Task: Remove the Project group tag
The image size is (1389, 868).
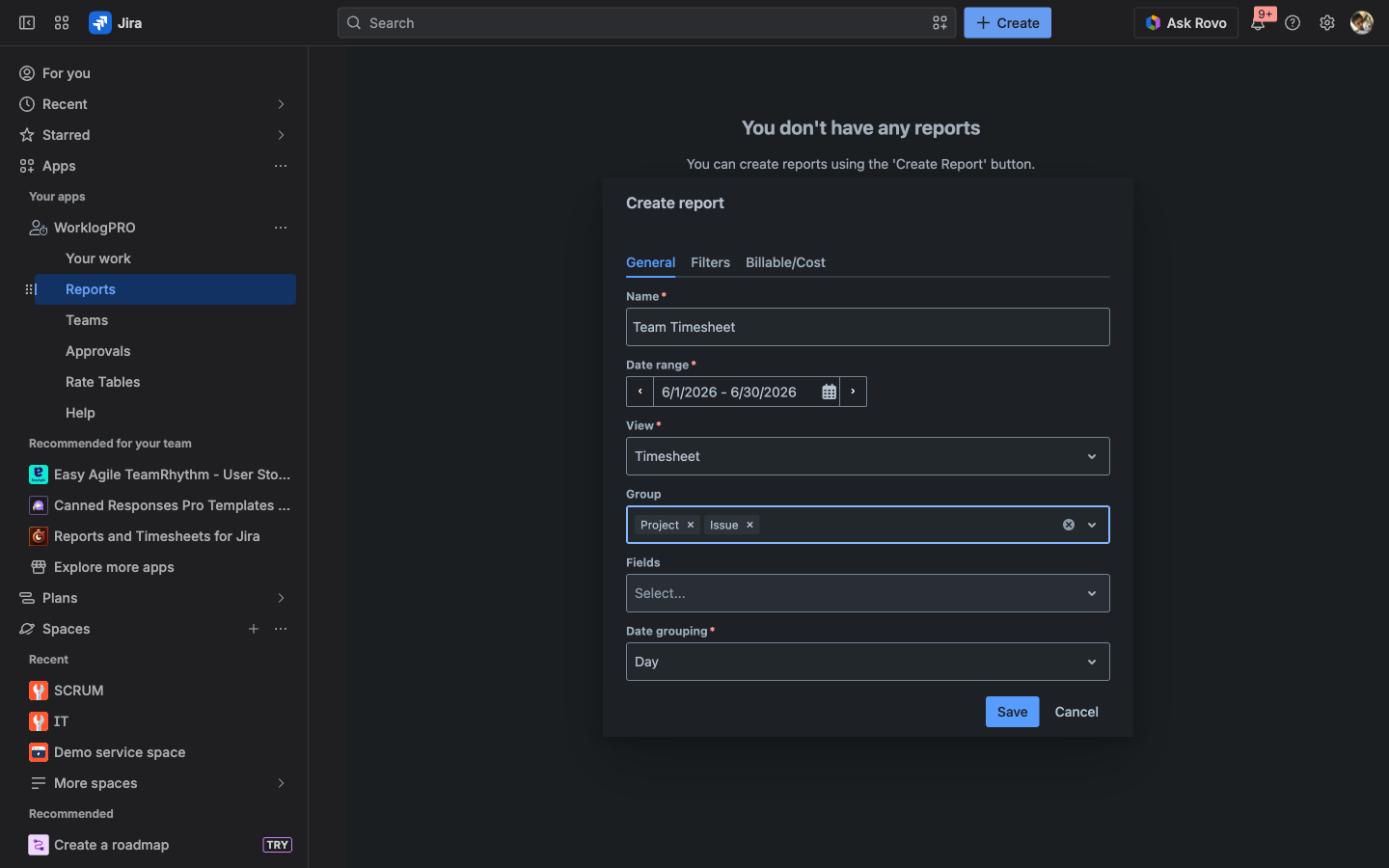Action: [x=691, y=525]
